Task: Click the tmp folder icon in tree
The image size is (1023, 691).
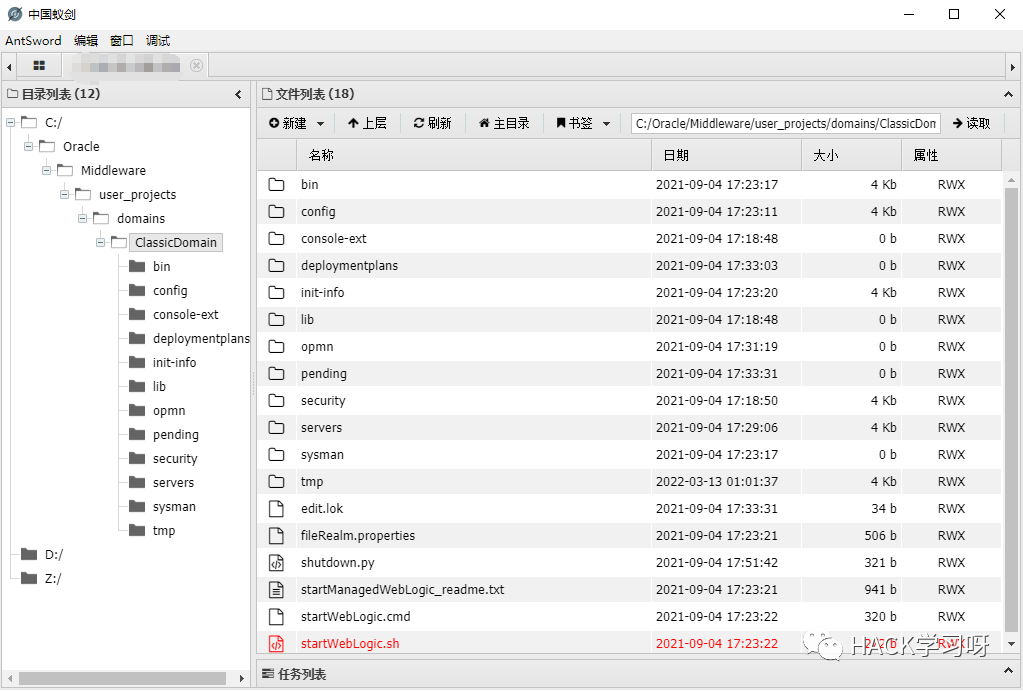Action: [x=137, y=530]
